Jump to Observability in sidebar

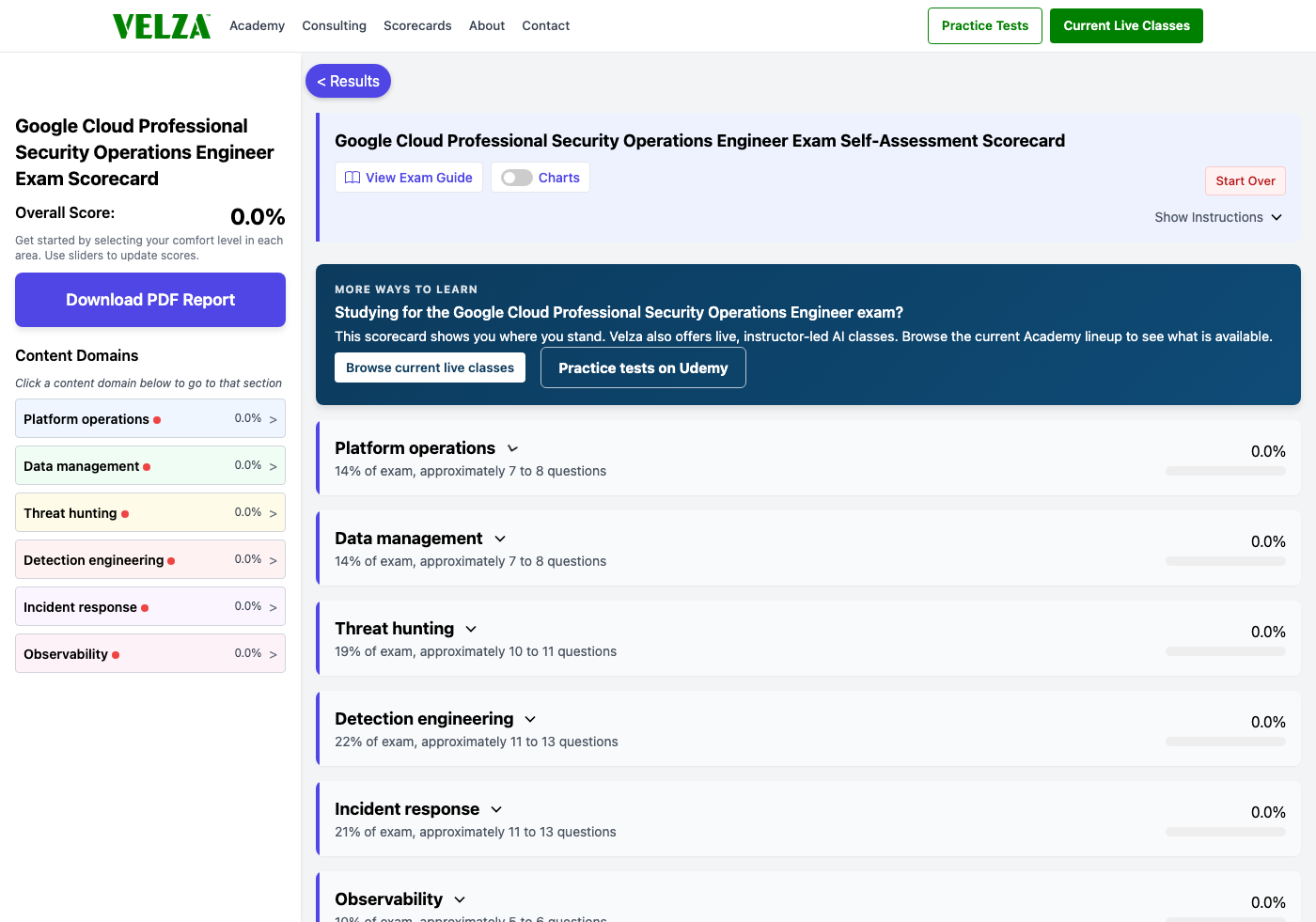(150, 654)
